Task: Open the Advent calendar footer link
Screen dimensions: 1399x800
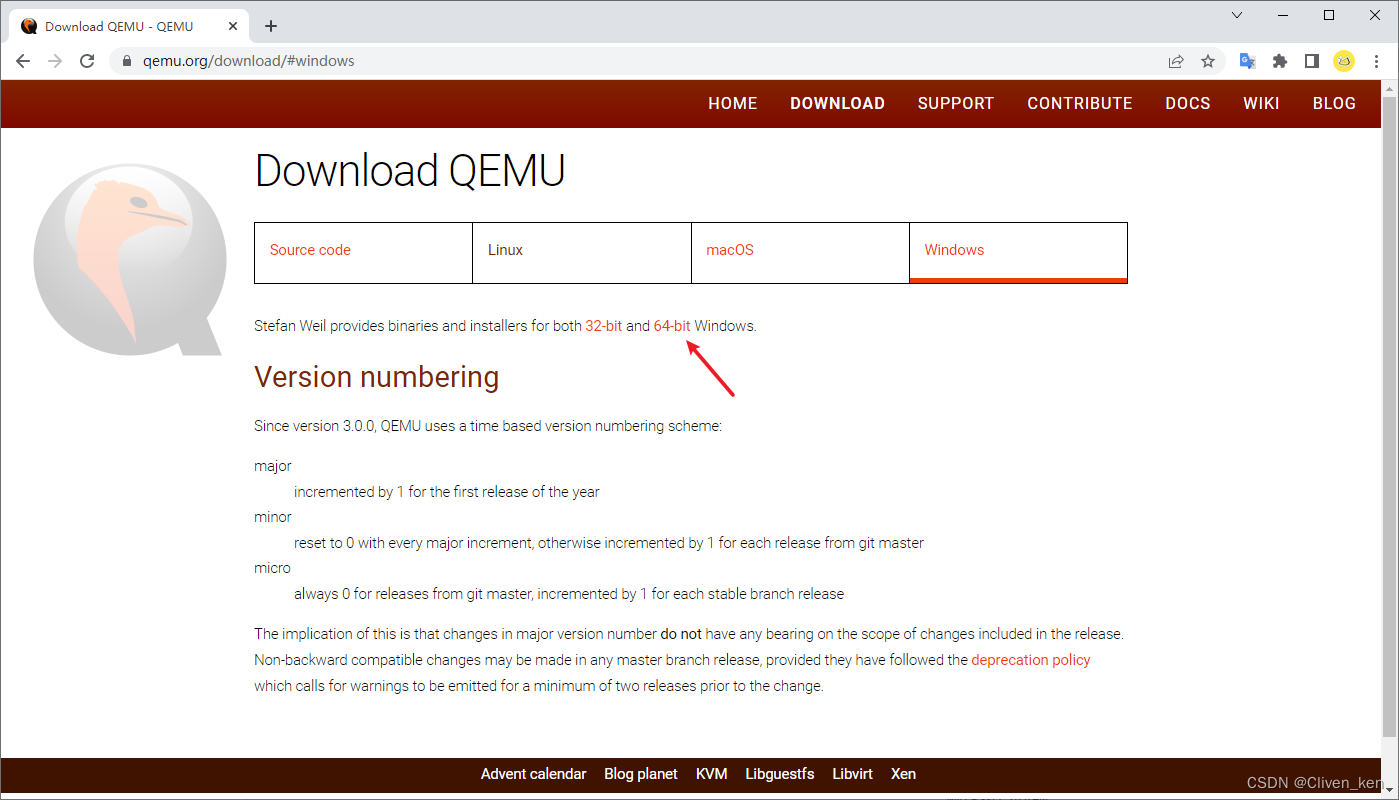Action: click(533, 774)
